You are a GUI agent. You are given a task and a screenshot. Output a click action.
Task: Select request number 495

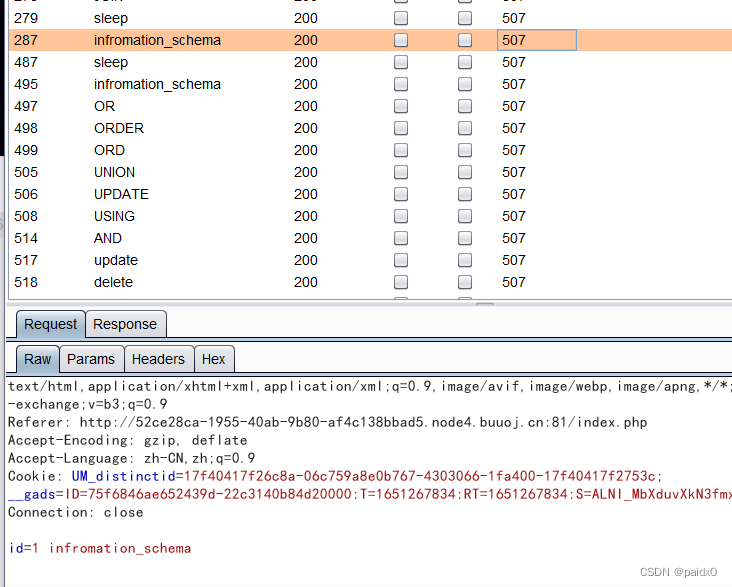tap(26, 84)
